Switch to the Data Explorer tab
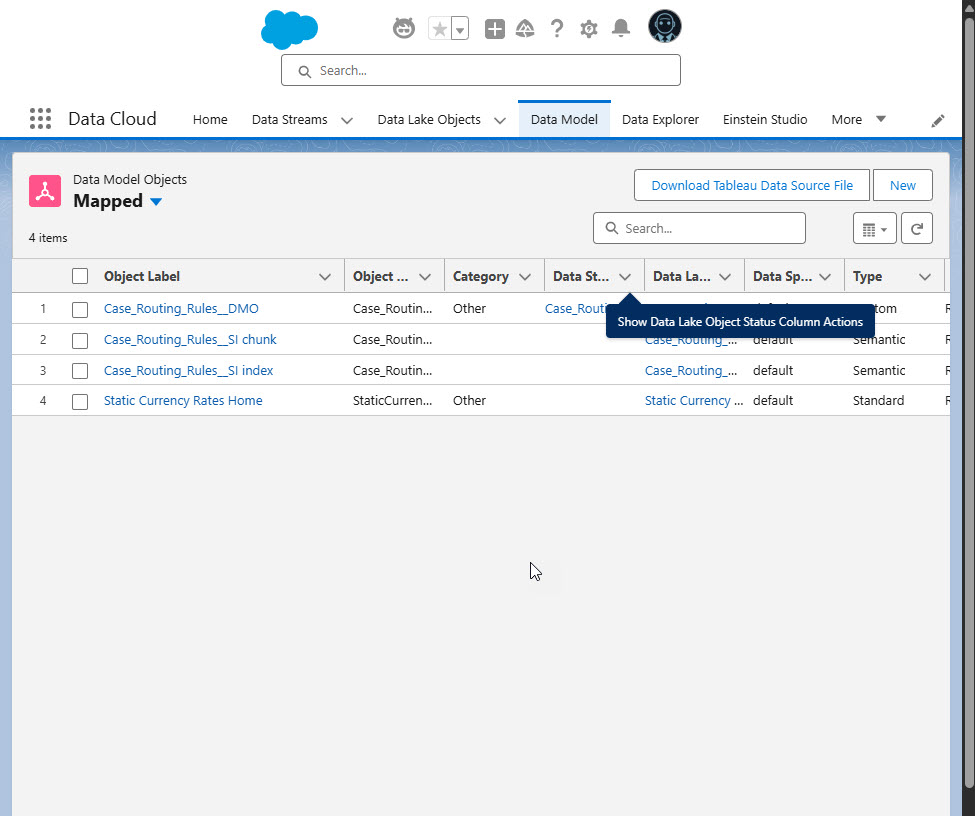Screen dimensions: 975x816 pos(660,119)
